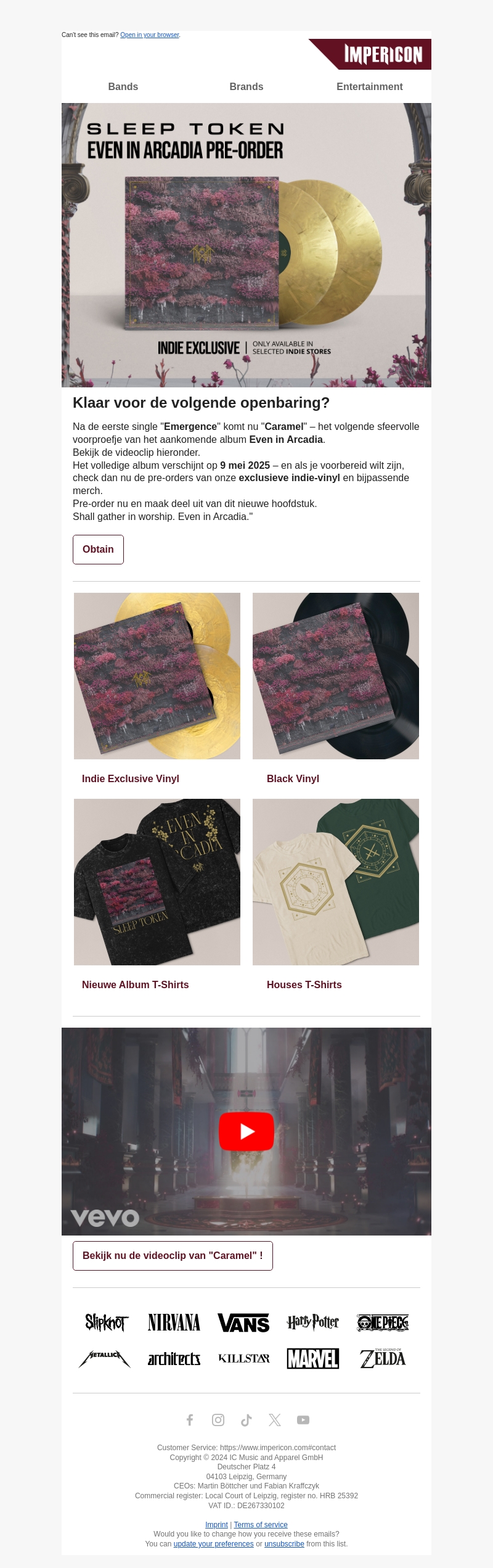Select the Metallica band logo
493x1568 pixels.
point(105,1359)
